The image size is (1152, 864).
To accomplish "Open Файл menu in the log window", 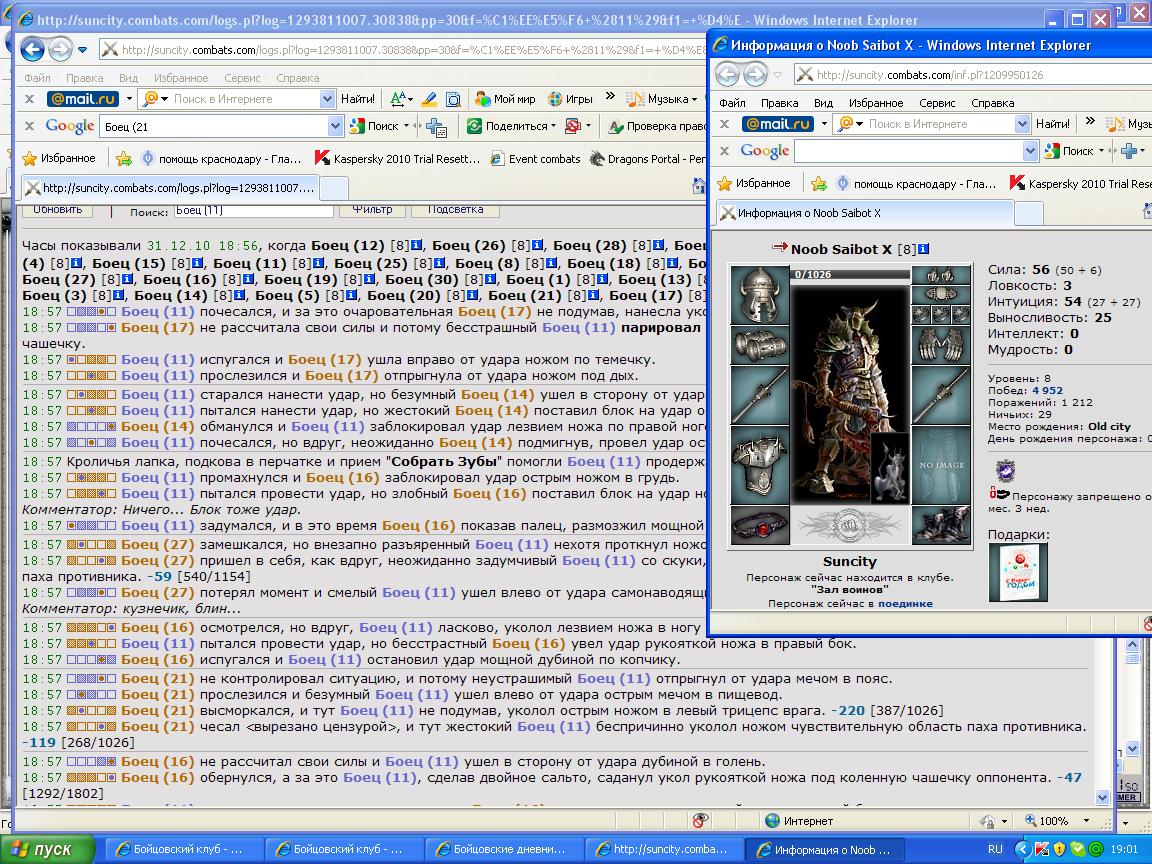I will tap(37, 78).
